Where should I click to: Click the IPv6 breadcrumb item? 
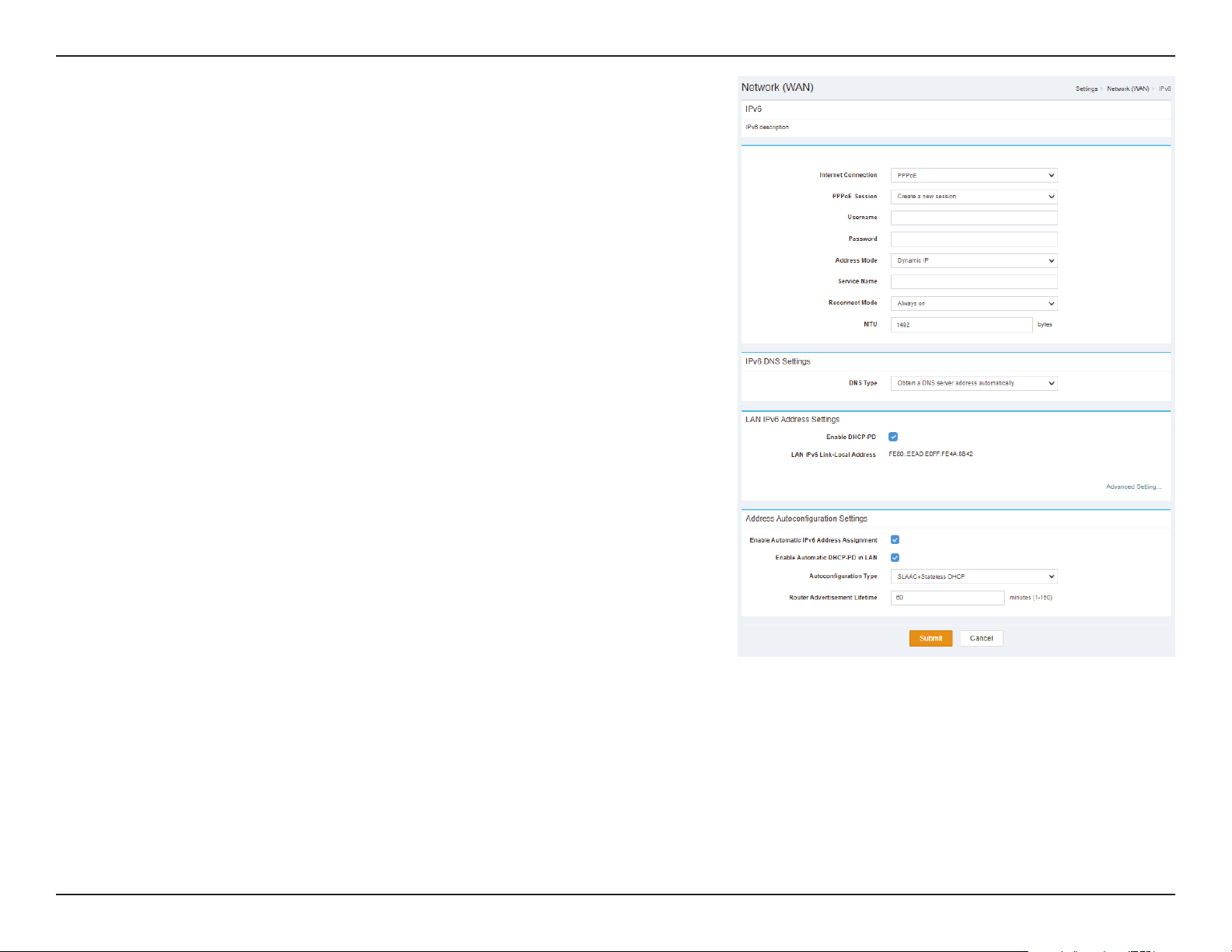(x=1164, y=89)
